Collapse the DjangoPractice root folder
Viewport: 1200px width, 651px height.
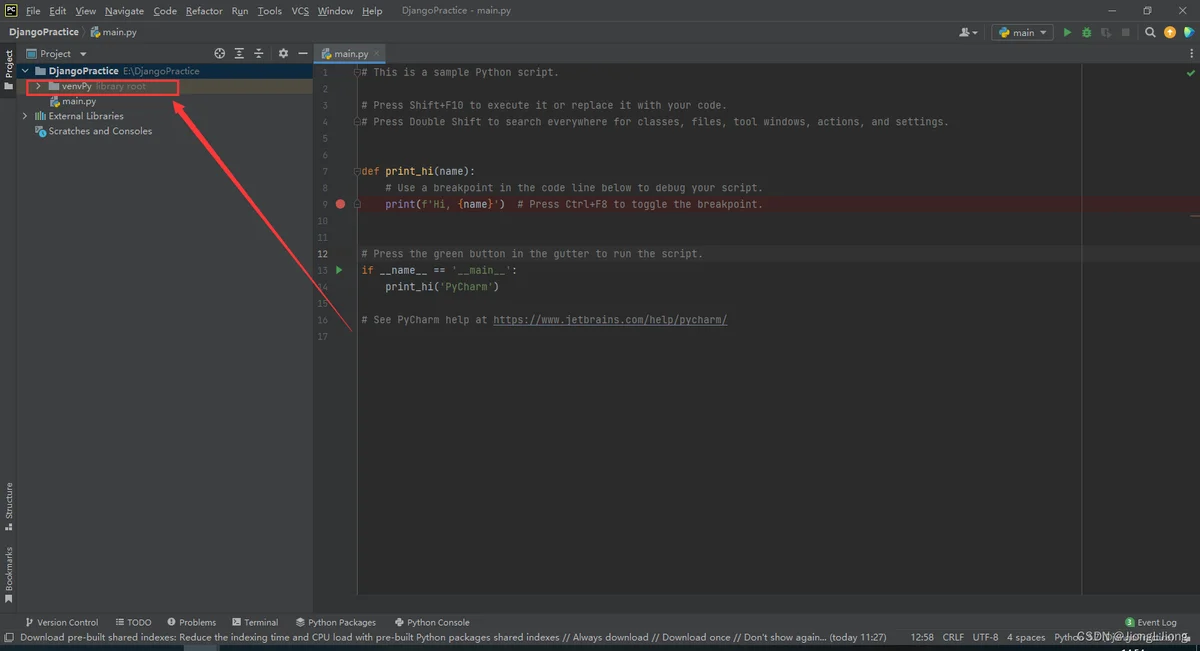tap(25, 71)
